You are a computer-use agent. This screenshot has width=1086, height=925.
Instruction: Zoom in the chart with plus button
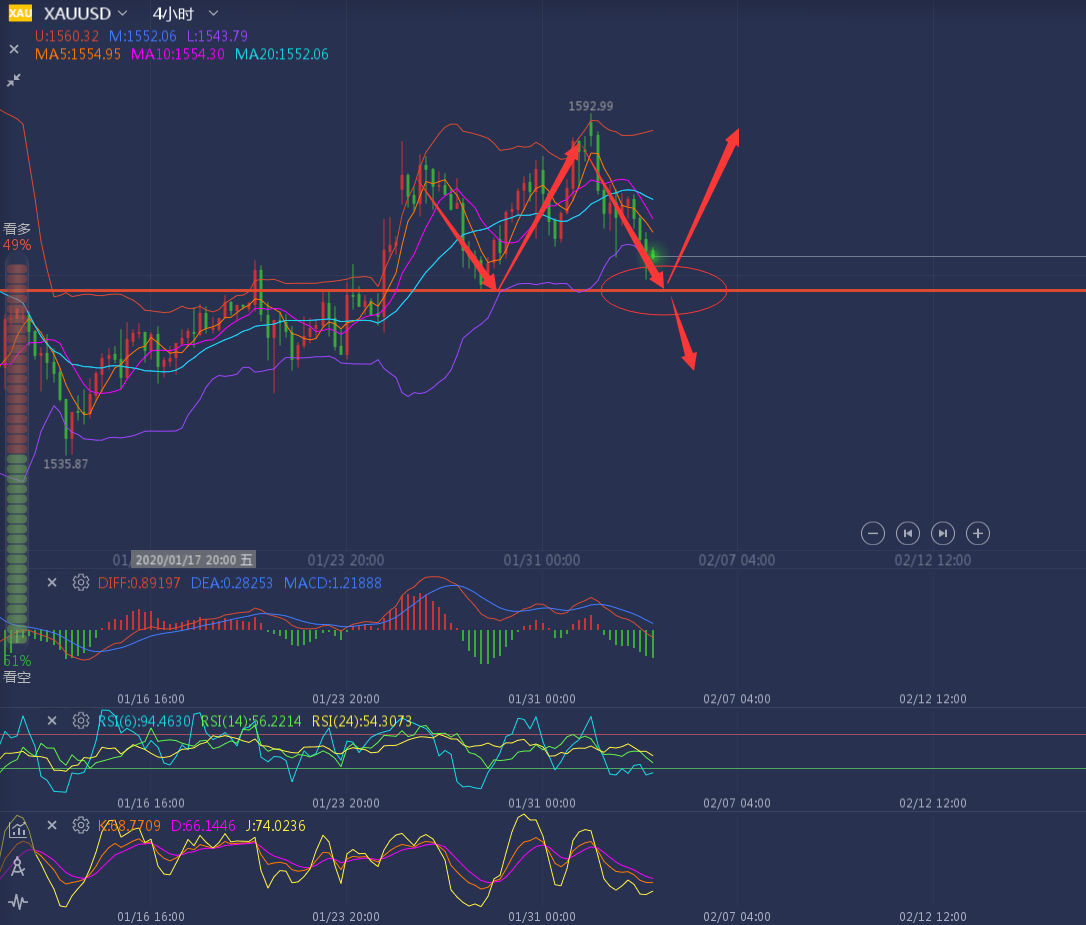click(978, 533)
